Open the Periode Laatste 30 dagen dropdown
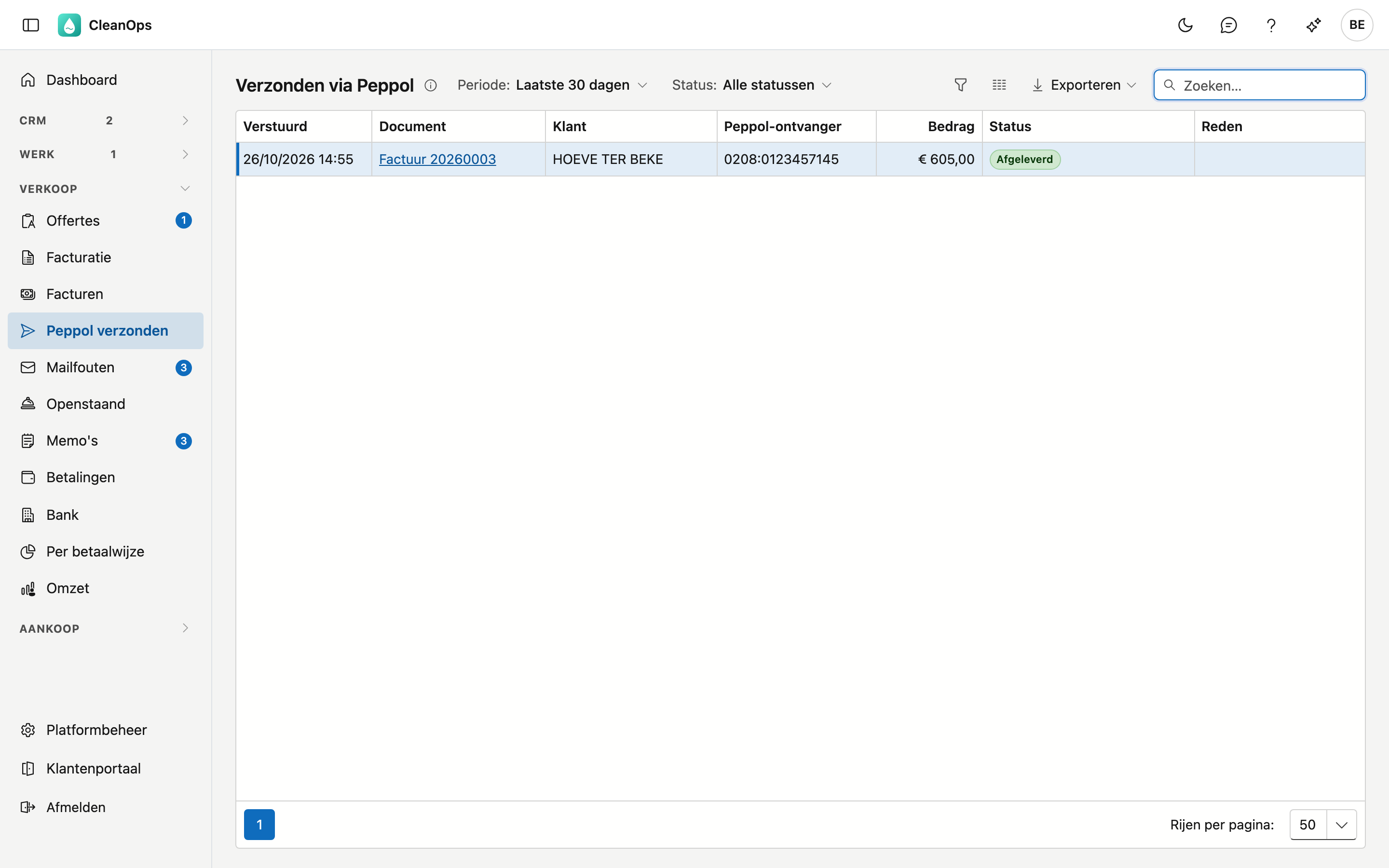The image size is (1389, 868). 553,85
